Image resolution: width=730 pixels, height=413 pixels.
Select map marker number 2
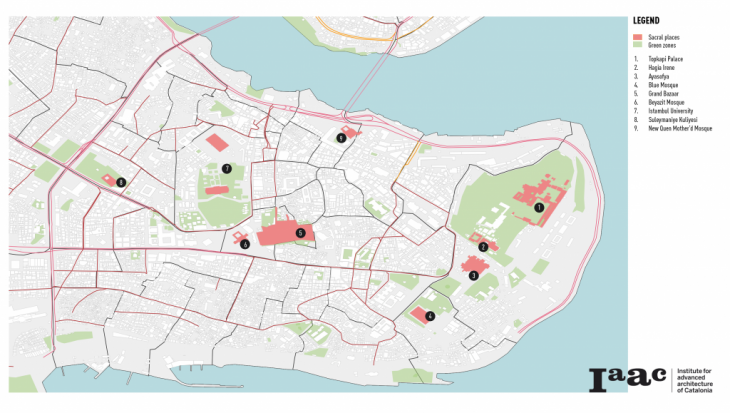click(x=483, y=247)
